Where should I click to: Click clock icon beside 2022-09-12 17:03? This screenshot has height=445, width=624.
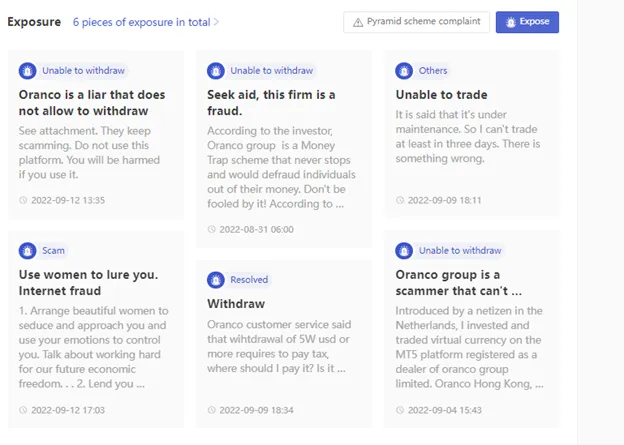coord(23,410)
